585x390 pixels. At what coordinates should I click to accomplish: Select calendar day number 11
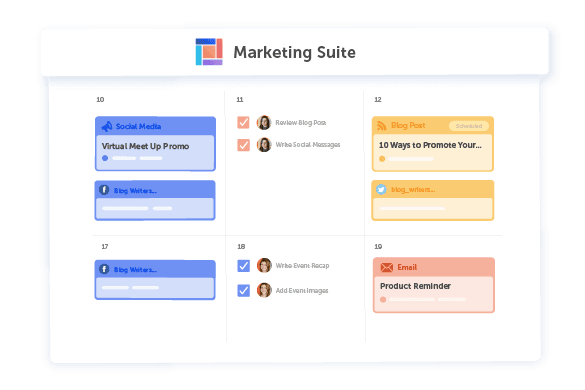(240, 99)
